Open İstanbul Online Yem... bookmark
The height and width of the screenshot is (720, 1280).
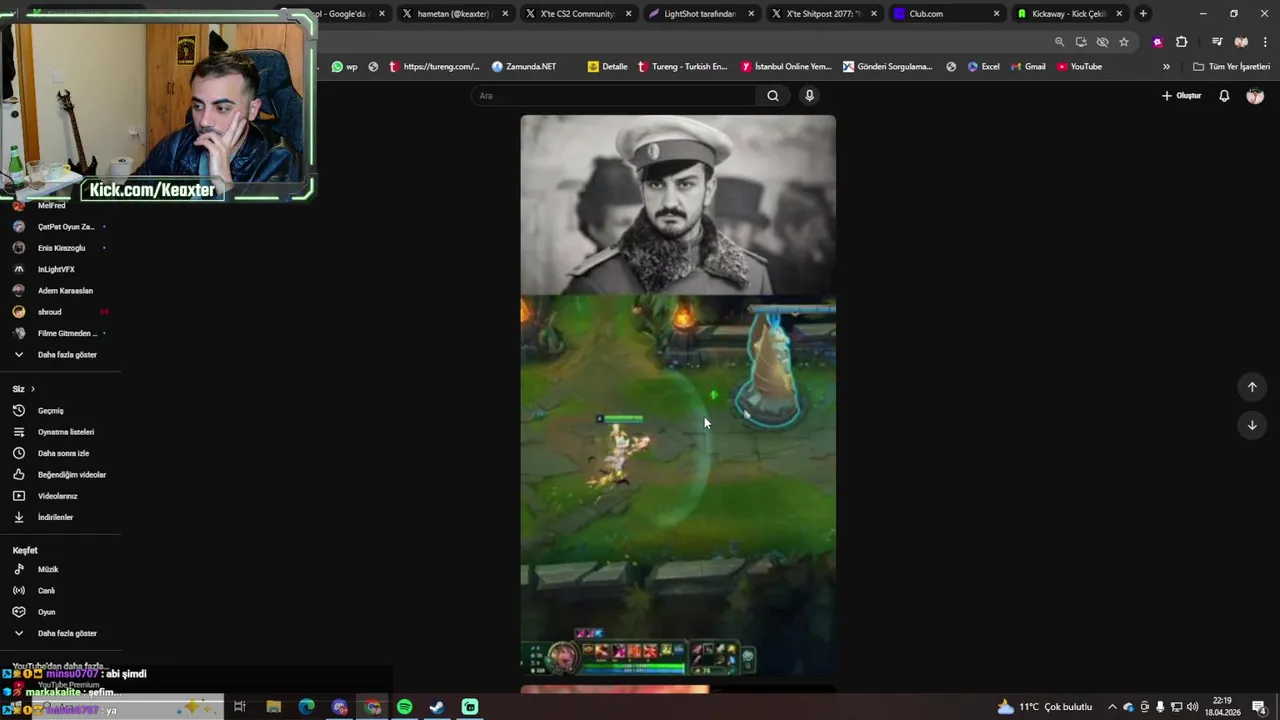coord(787,67)
